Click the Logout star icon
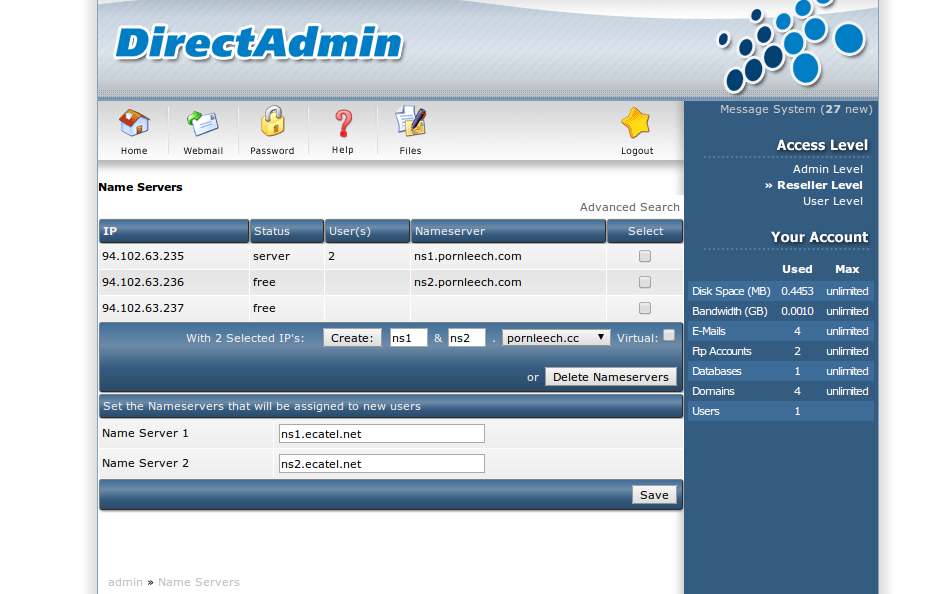Viewport: 944px width, 594px height. pos(636,123)
